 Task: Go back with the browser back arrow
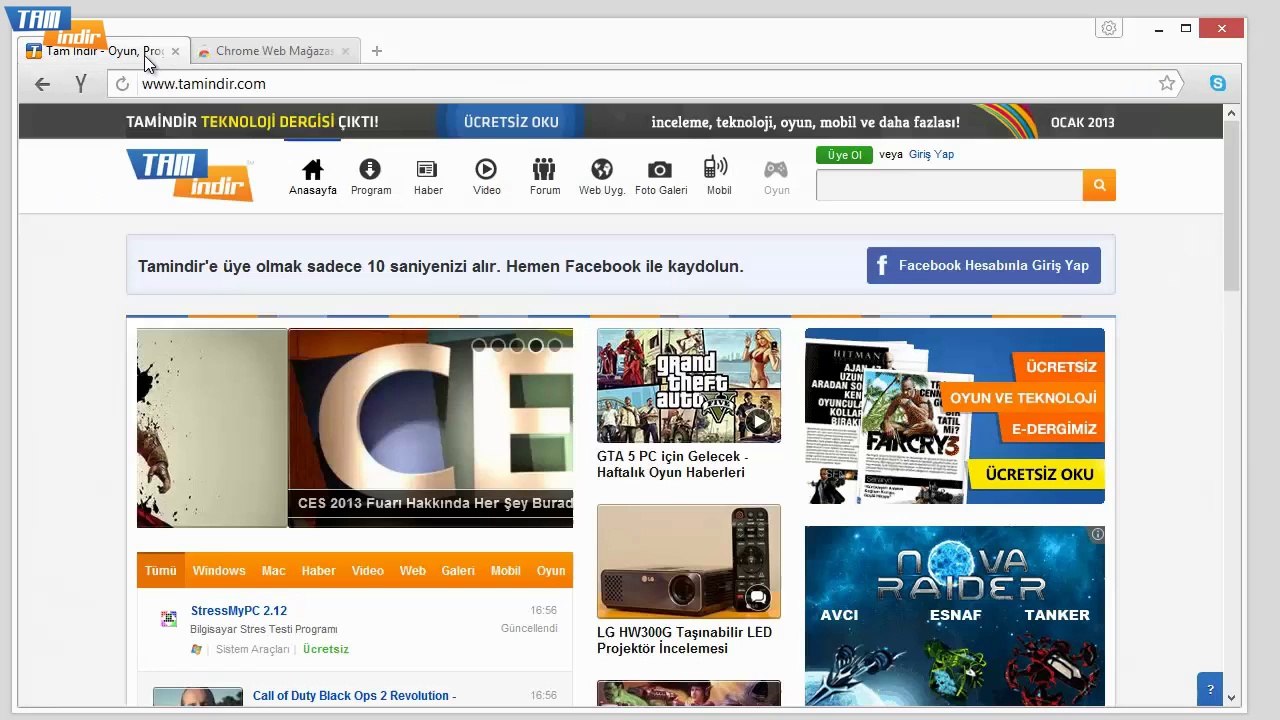tap(42, 84)
